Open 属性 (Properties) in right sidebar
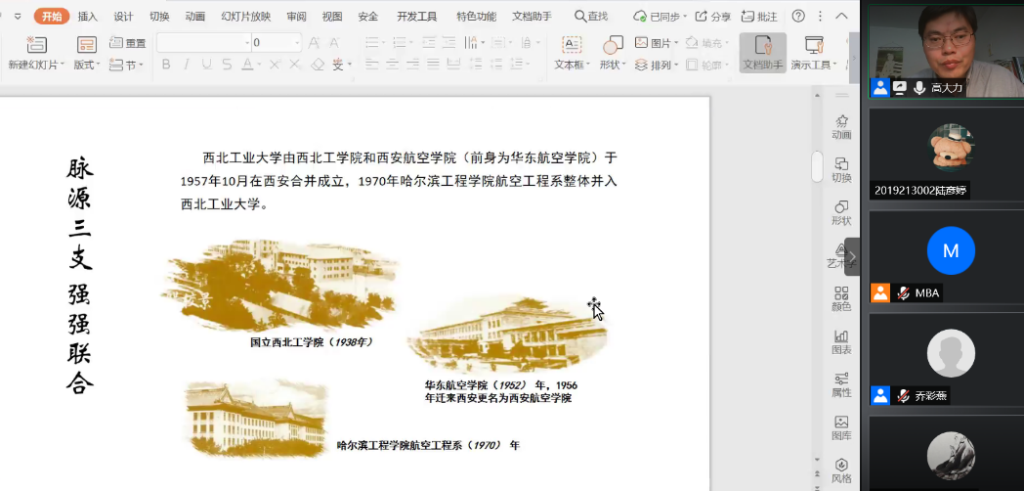Viewport: 1024px width, 491px height. 841,385
